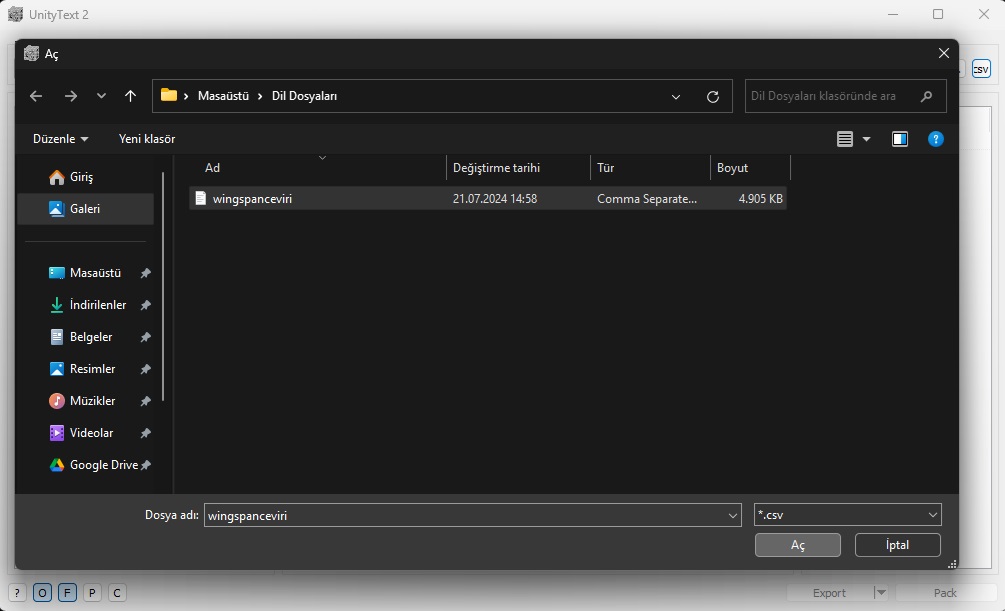Click the C button in UnityText window
The height and width of the screenshot is (611, 1005).
pos(117,593)
